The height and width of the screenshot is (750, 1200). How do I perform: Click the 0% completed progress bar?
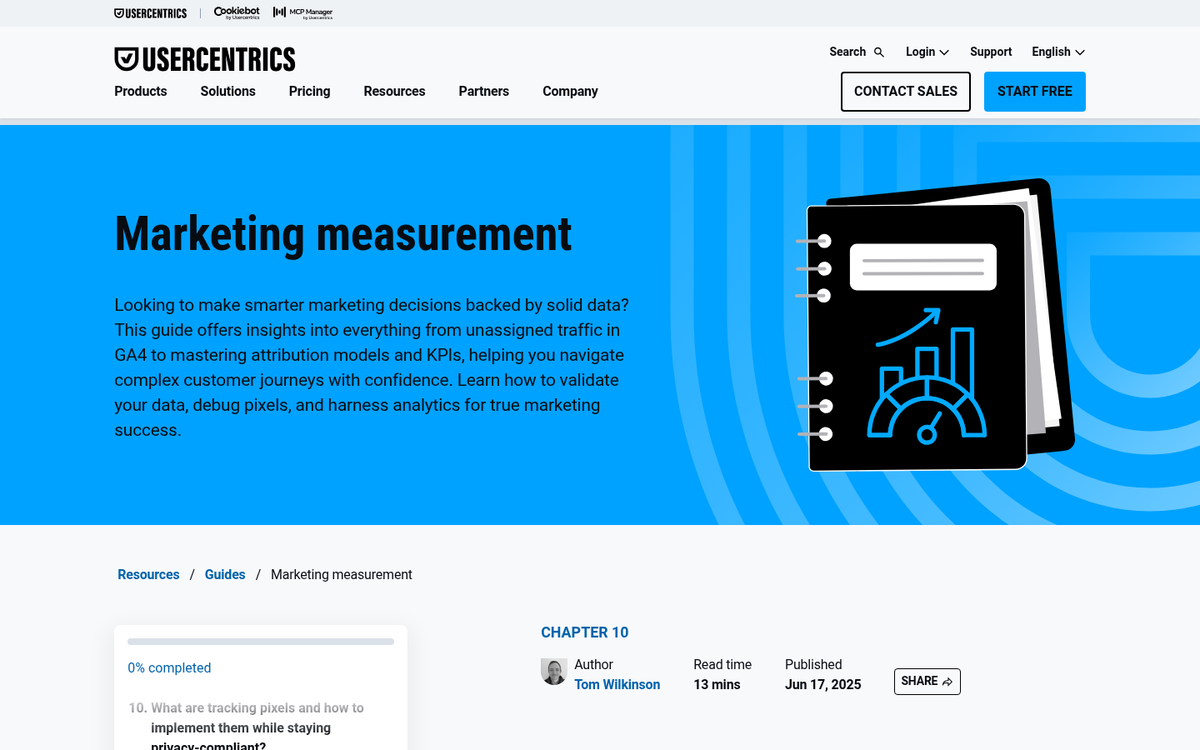pyautogui.click(x=260, y=641)
